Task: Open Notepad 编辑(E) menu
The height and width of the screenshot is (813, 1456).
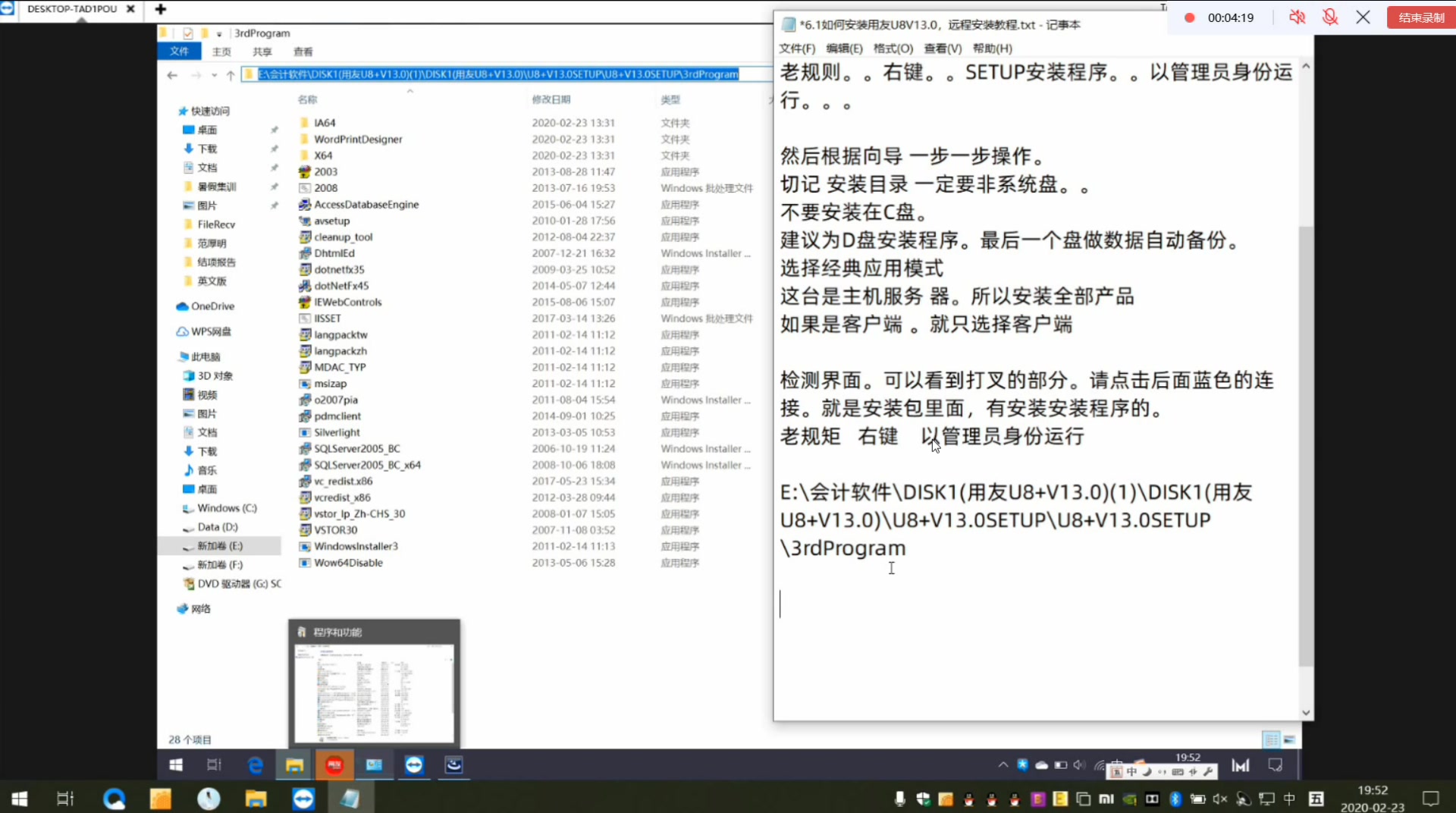Action: (x=844, y=49)
